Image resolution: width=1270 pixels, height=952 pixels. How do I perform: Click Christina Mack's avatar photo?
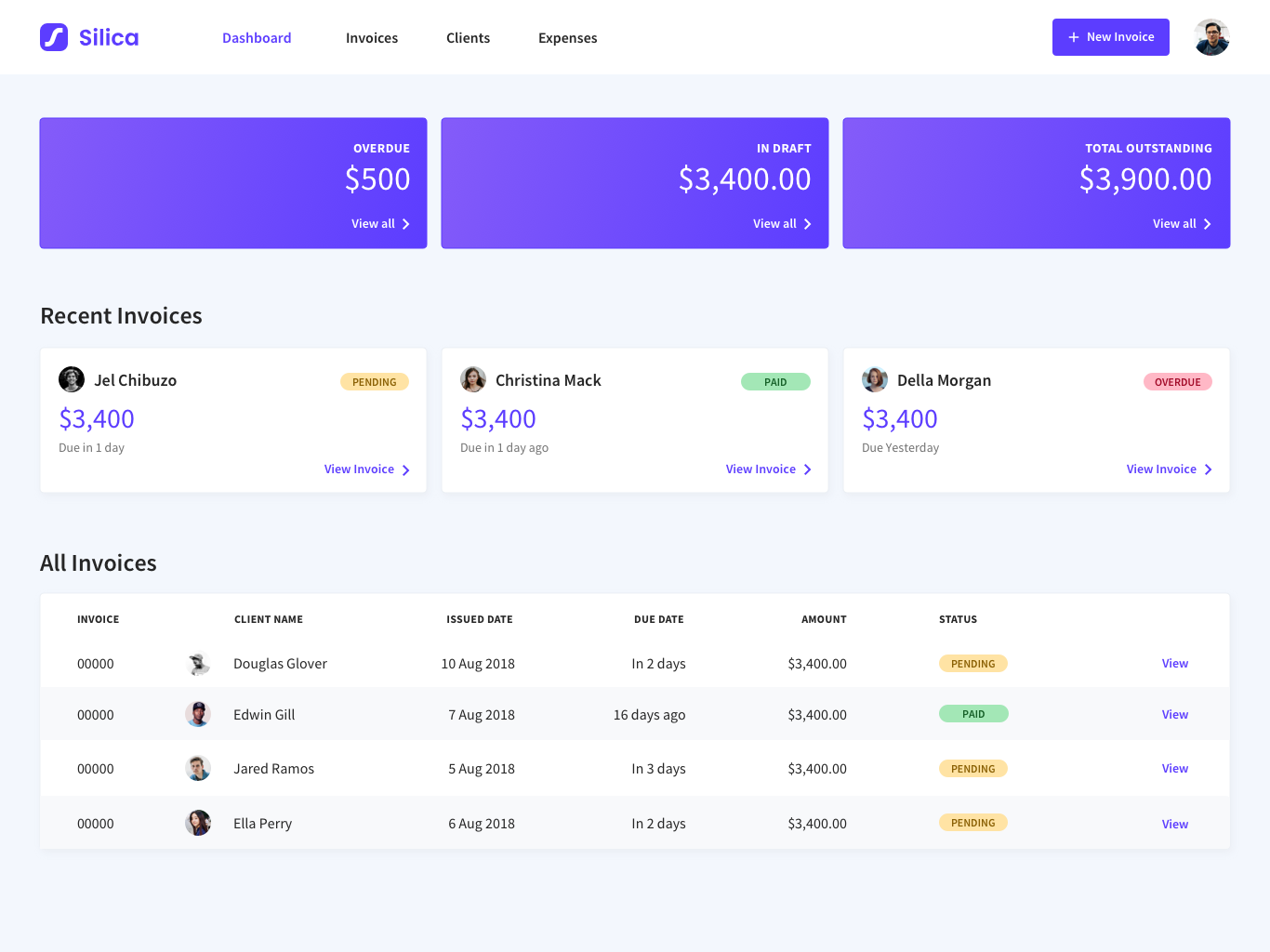coord(473,379)
